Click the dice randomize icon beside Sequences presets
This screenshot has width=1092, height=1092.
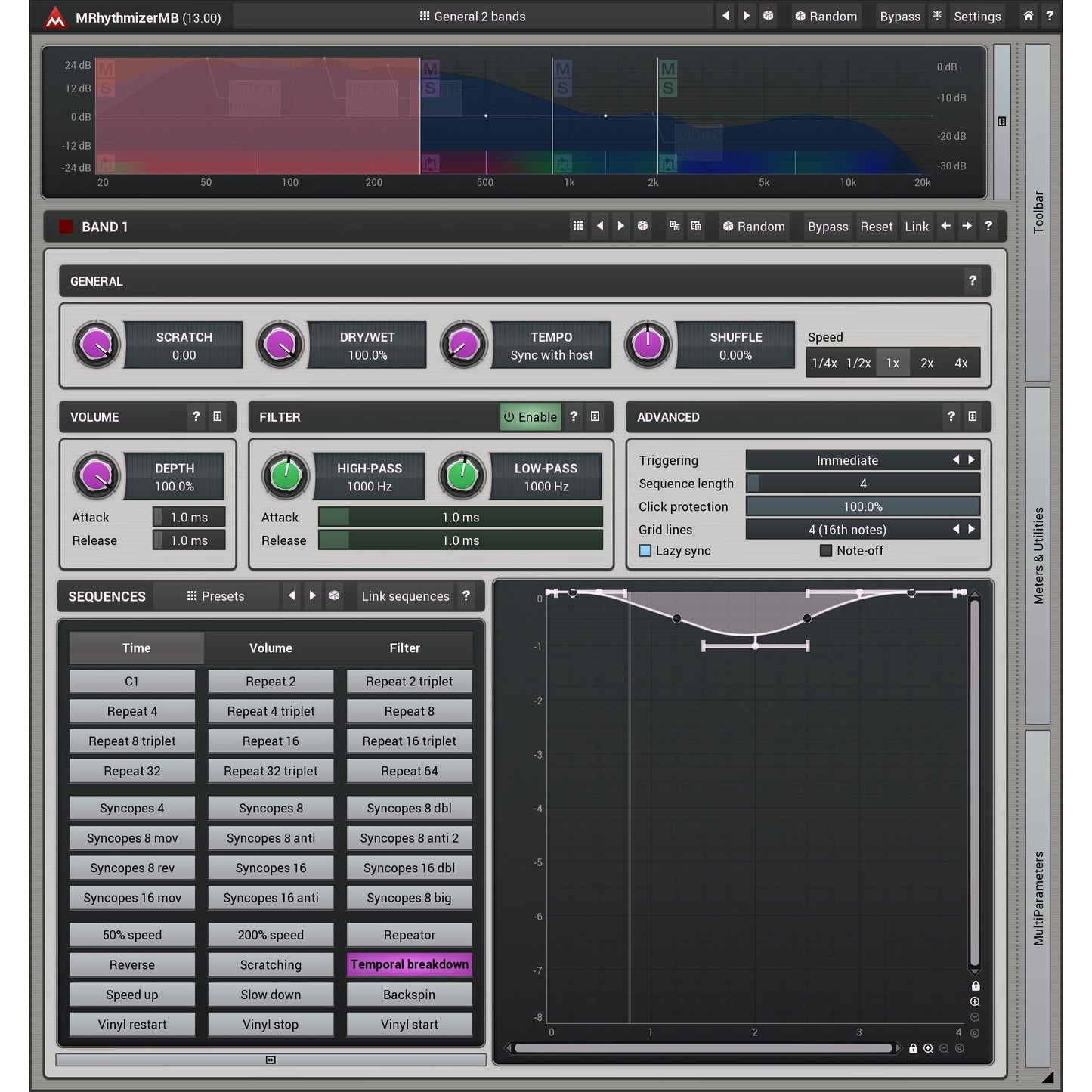point(334,596)
